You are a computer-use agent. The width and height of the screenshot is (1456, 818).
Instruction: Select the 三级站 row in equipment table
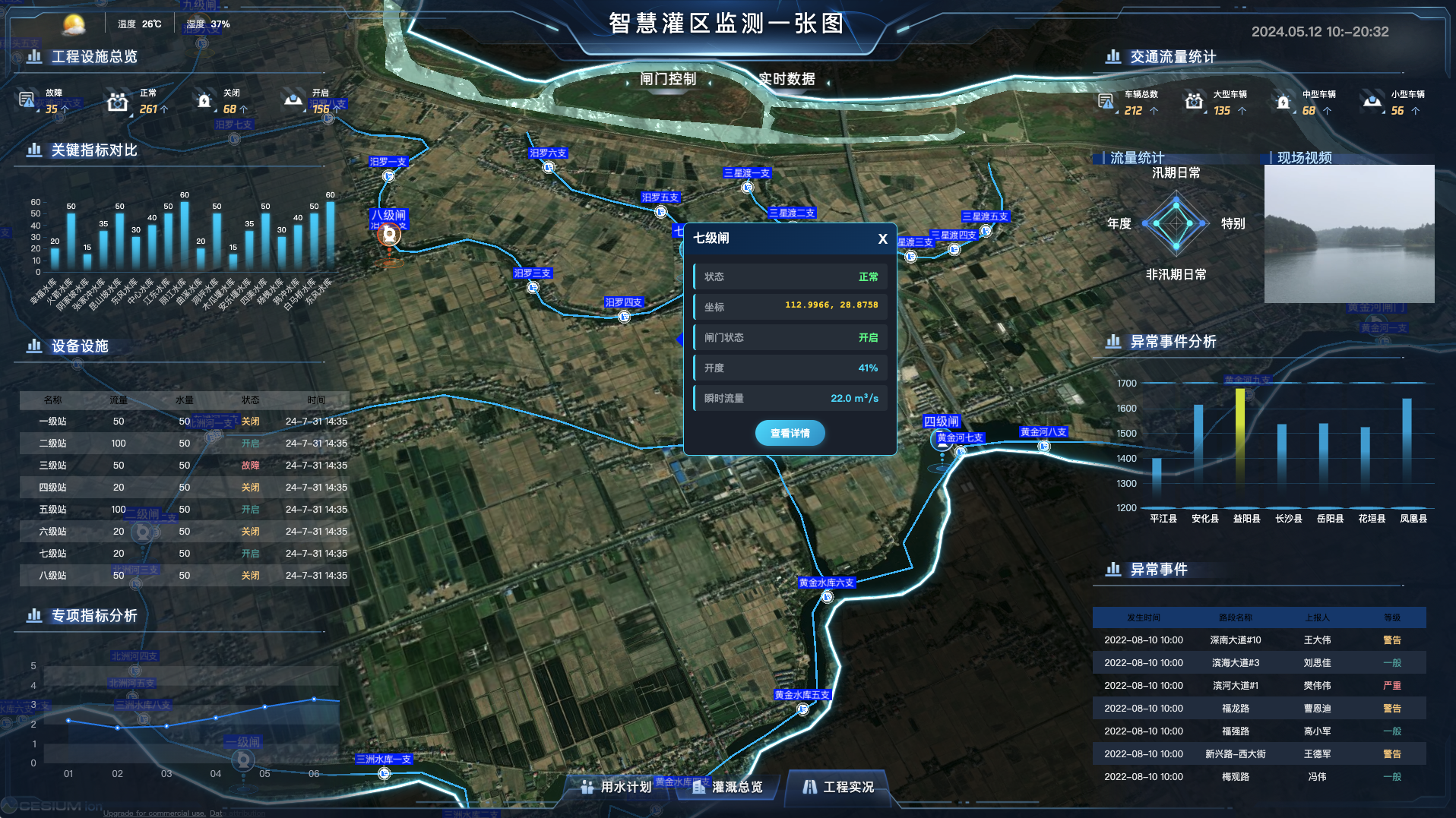[x=184, y=465]
